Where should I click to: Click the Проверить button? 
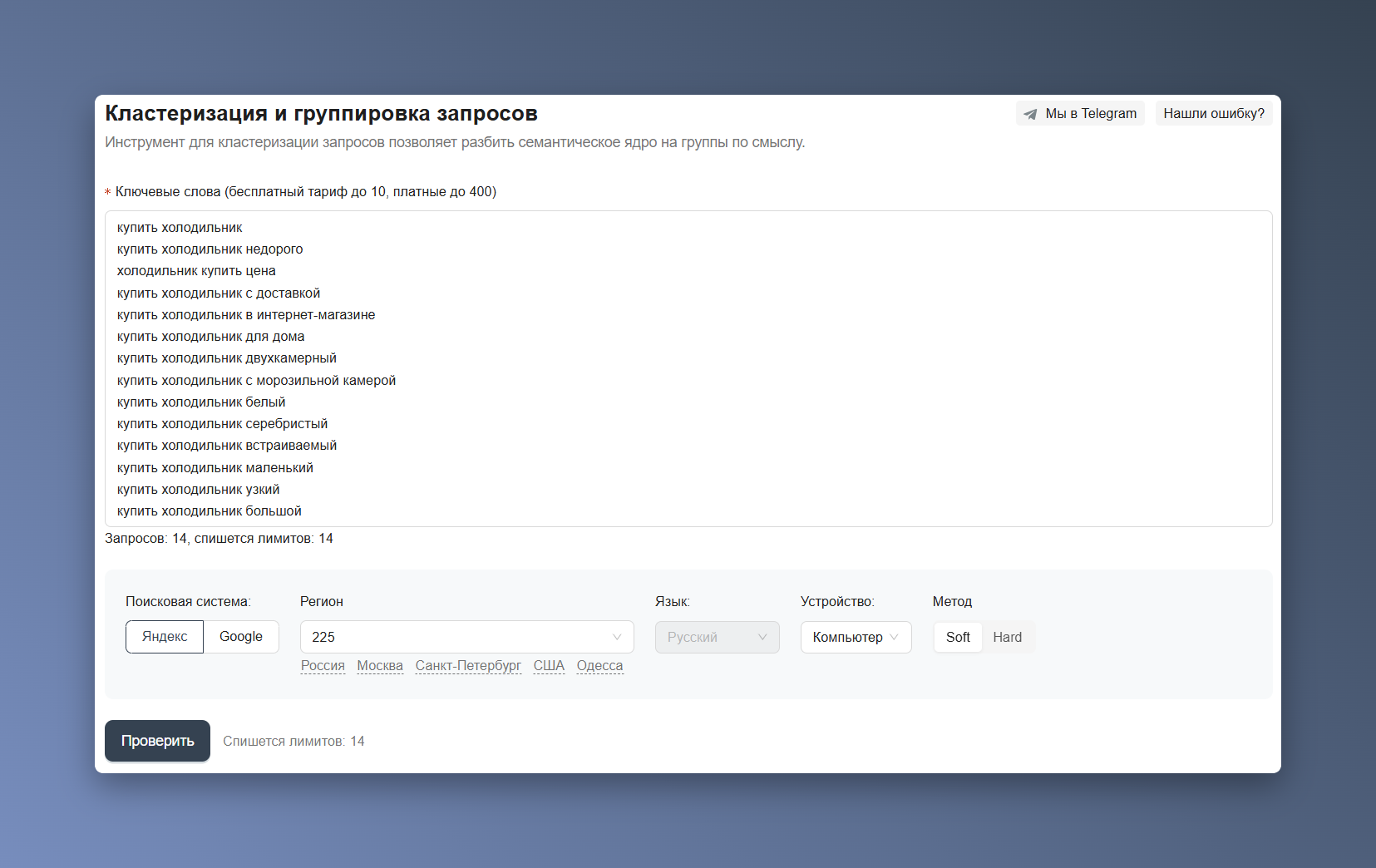(157, 741)
